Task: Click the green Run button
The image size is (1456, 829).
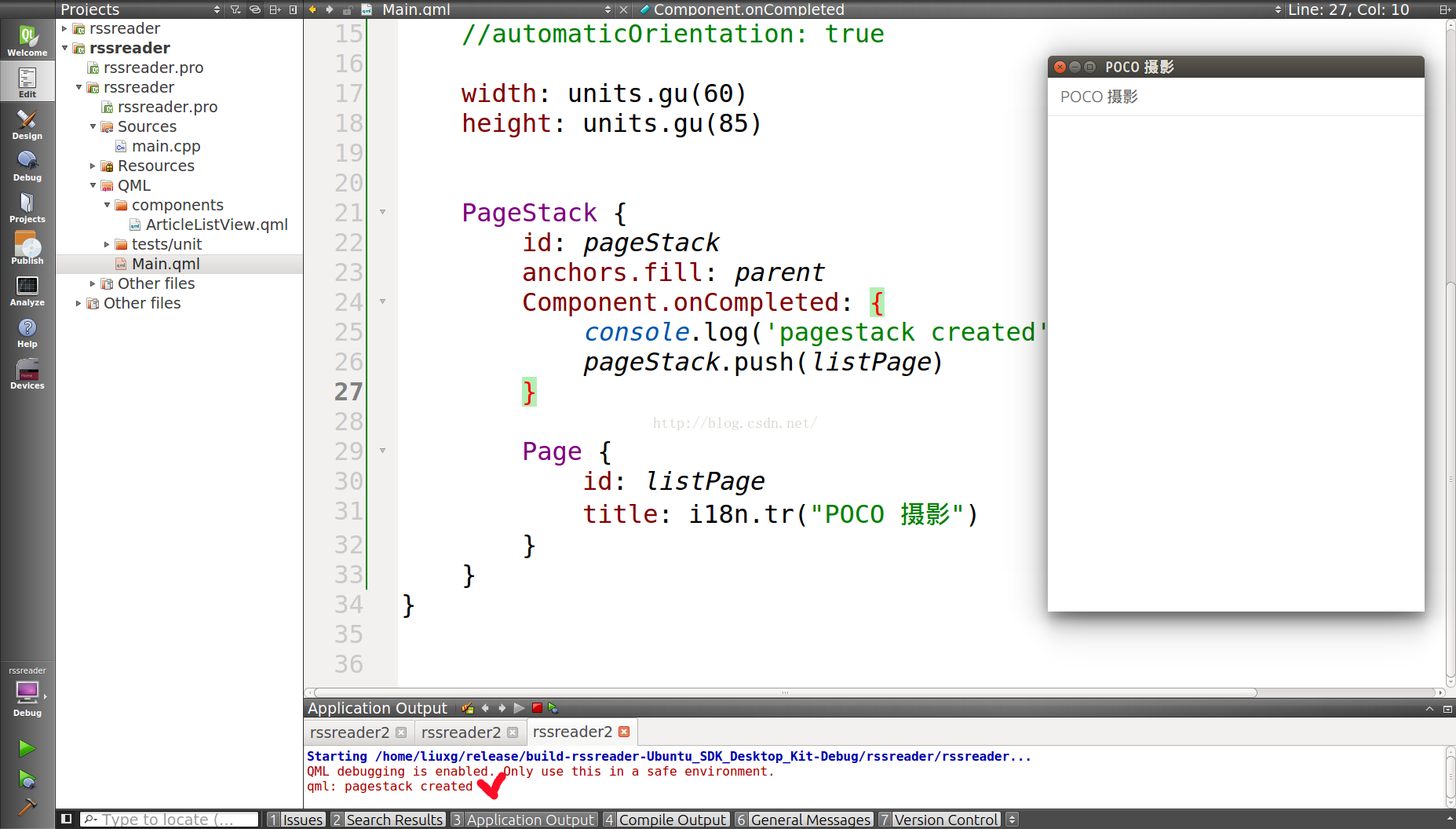Action: [27, 748]
